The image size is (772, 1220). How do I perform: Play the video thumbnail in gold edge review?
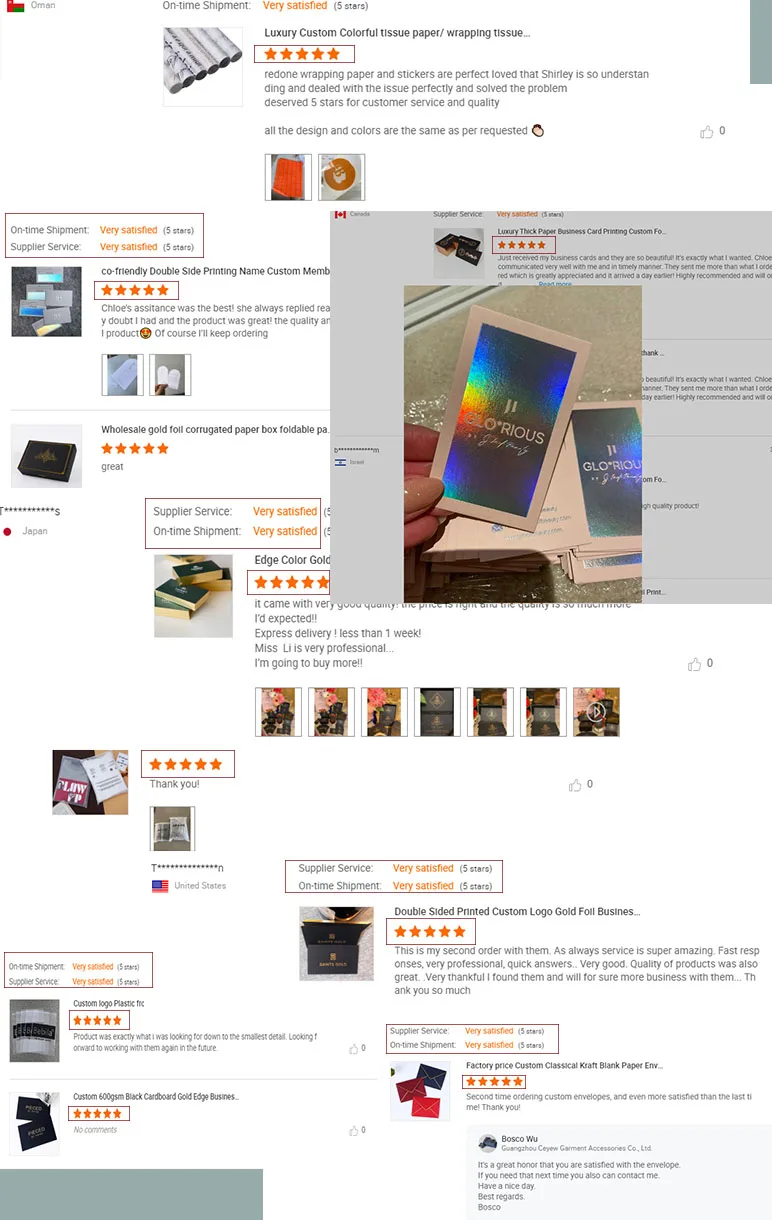coord(596,712)
